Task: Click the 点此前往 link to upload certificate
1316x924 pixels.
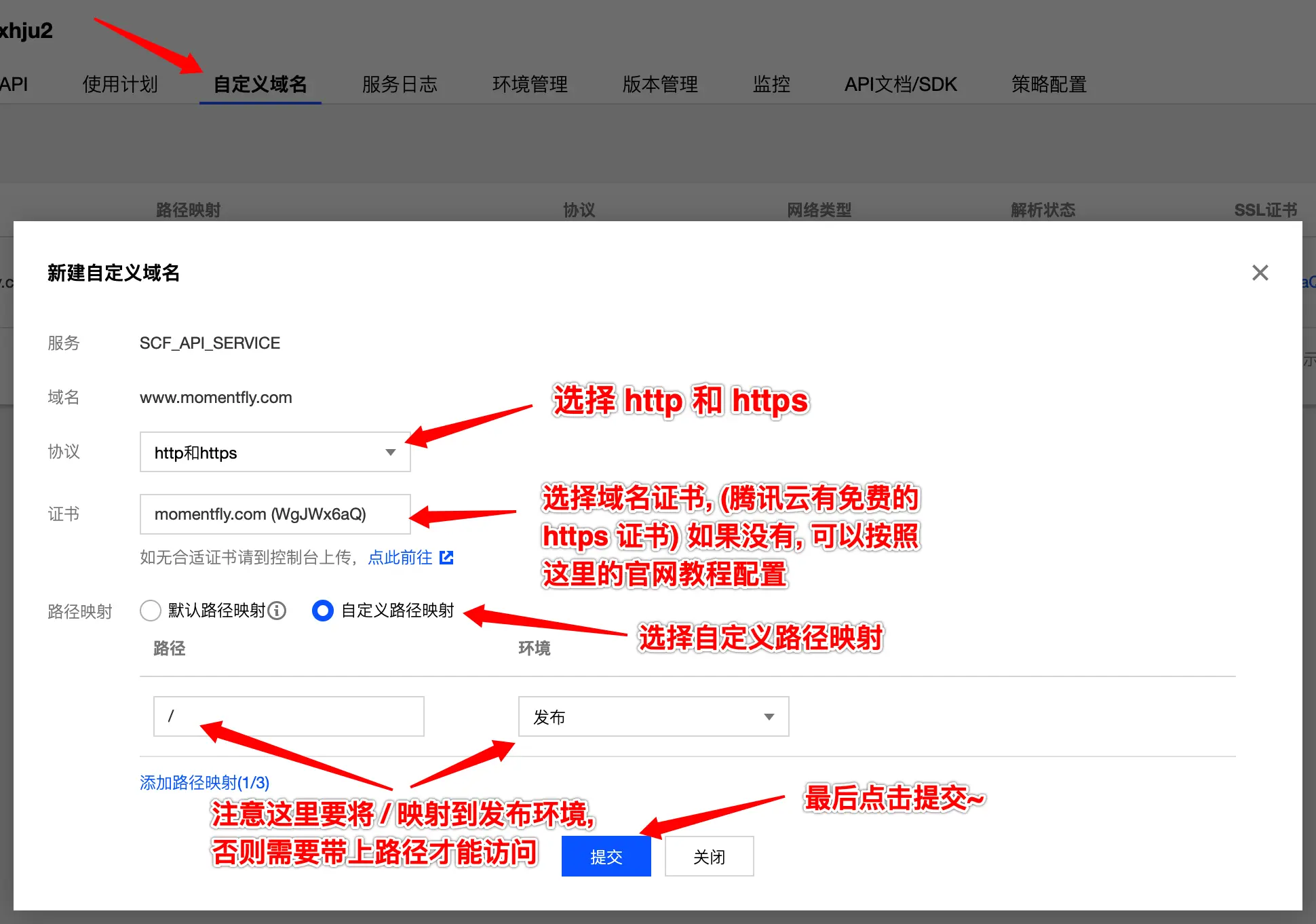Action: pos(400,557)
